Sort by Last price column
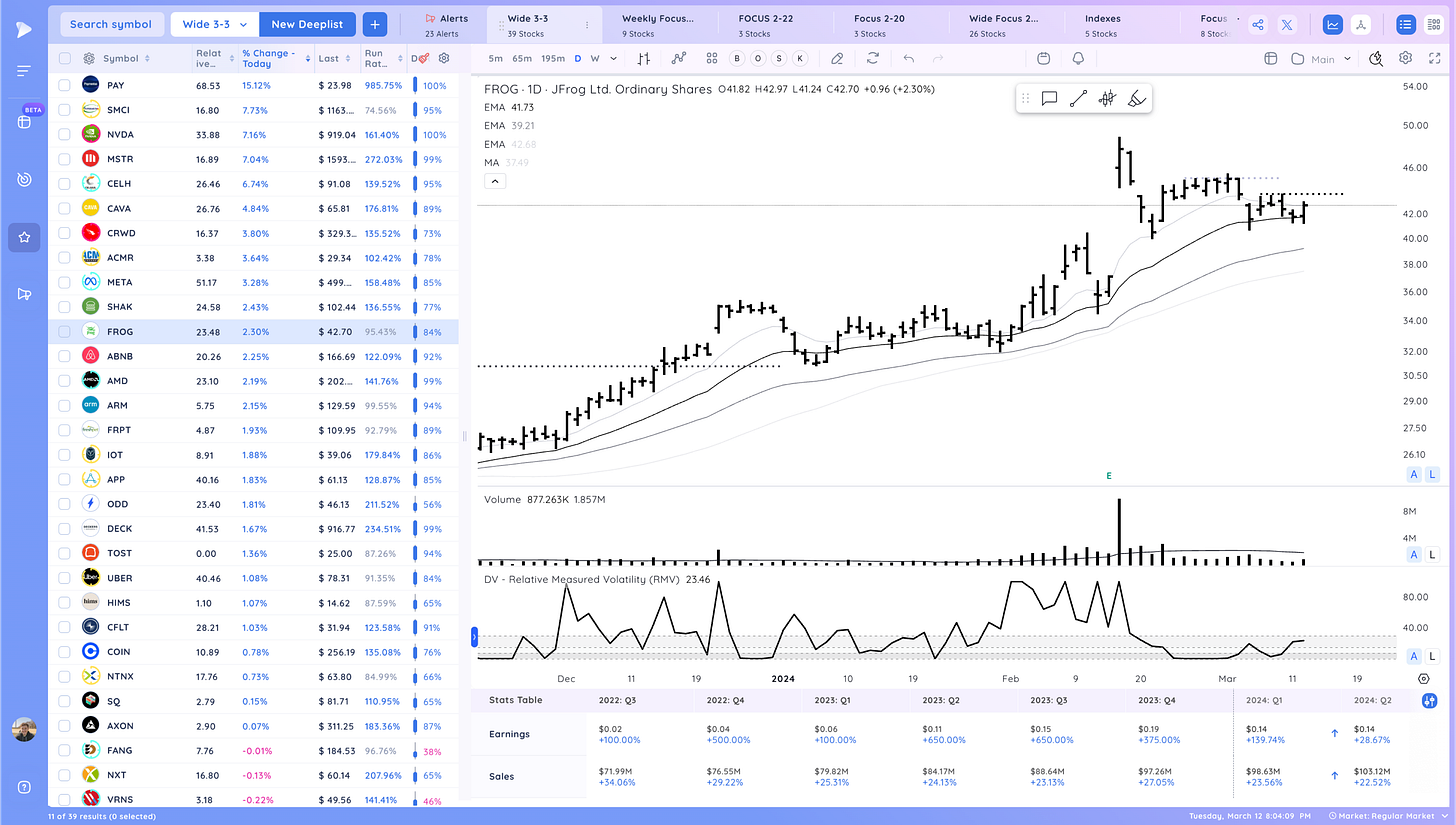 pyautogui.click(x=334, y=58)
